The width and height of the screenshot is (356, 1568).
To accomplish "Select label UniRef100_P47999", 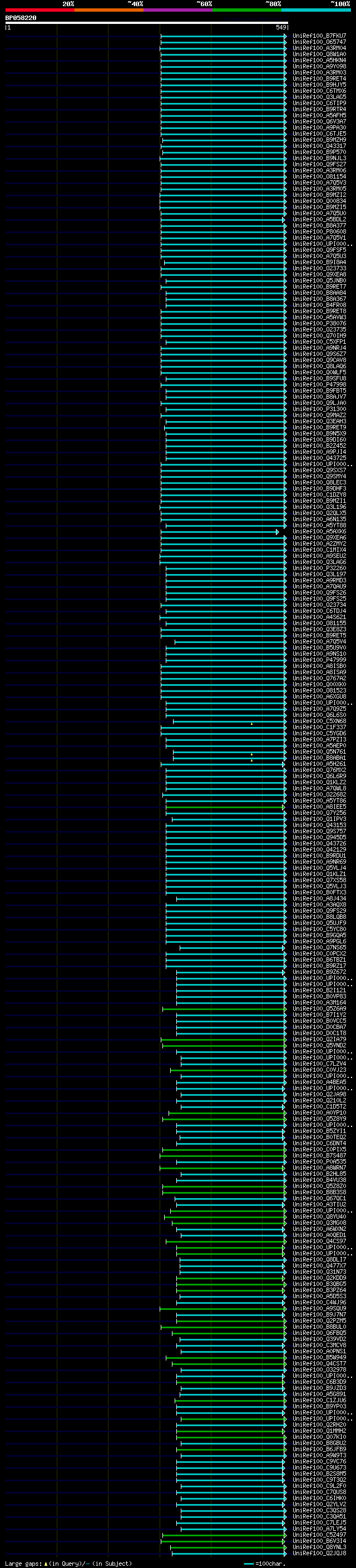I will 319,660.
